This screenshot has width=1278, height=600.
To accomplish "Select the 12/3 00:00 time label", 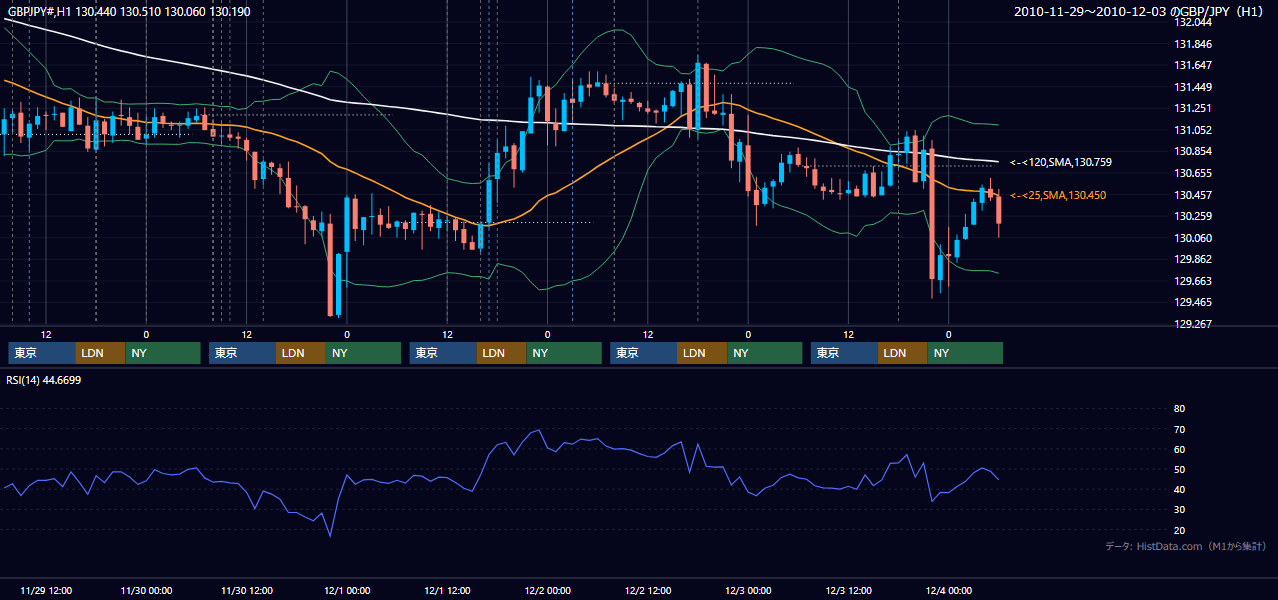I will [x=748, y=590].
